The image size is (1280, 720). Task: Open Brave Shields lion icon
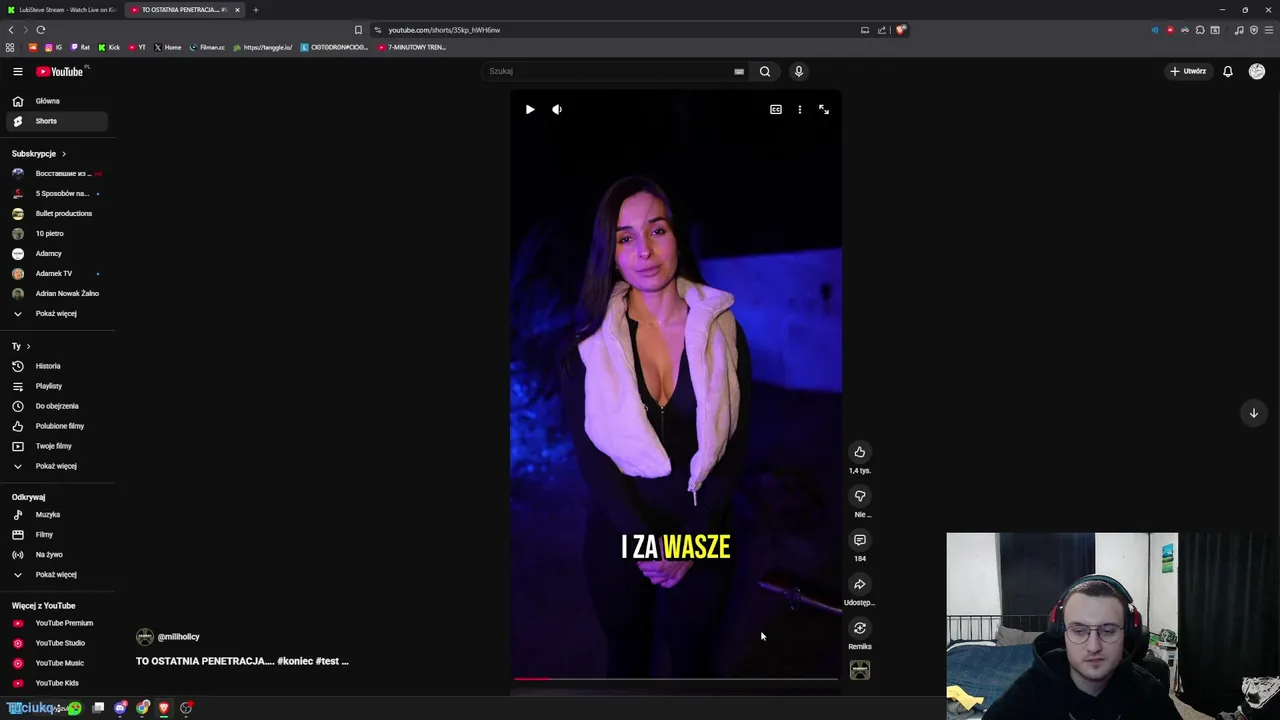900,30
